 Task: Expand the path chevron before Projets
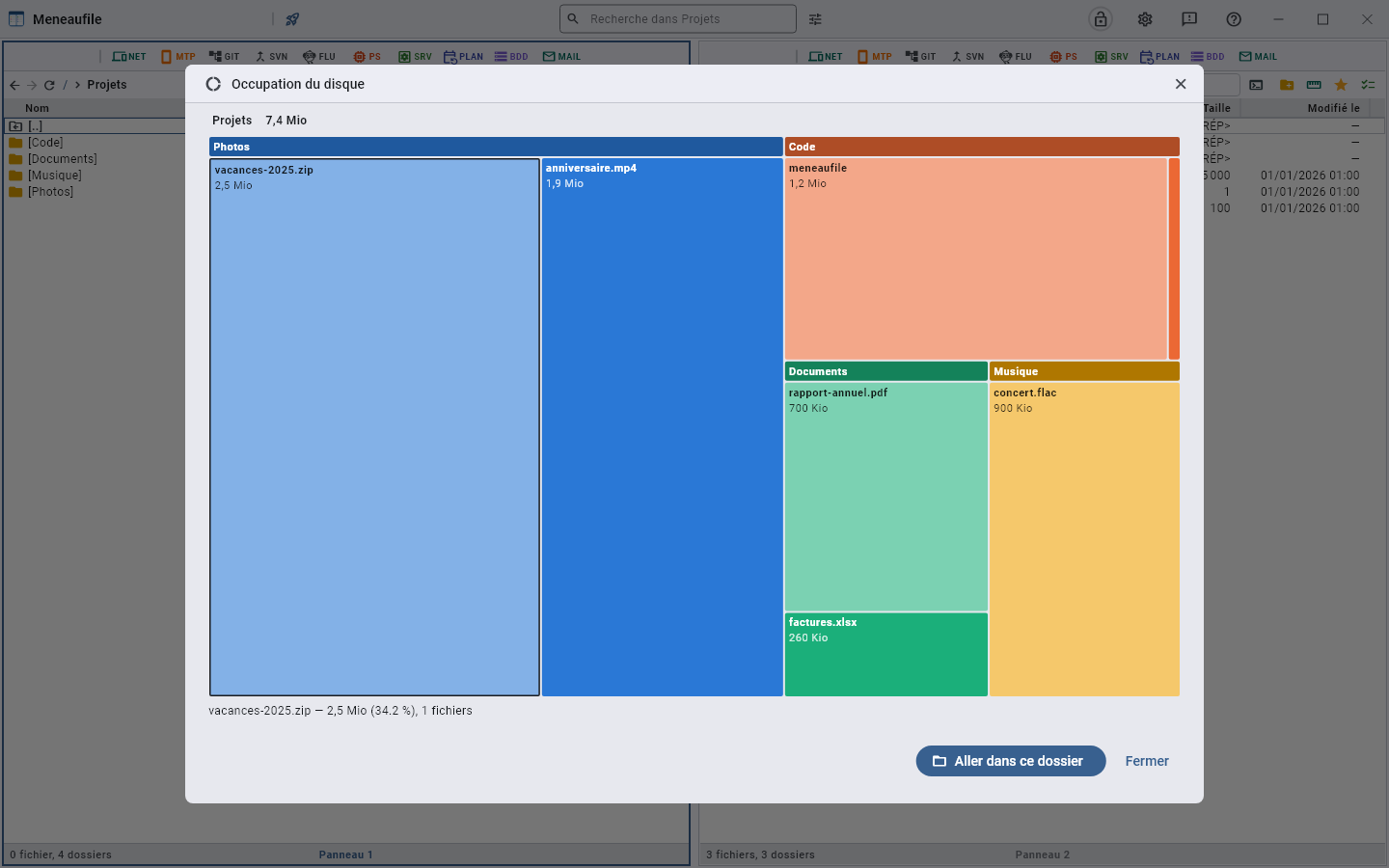click(78, 85)
